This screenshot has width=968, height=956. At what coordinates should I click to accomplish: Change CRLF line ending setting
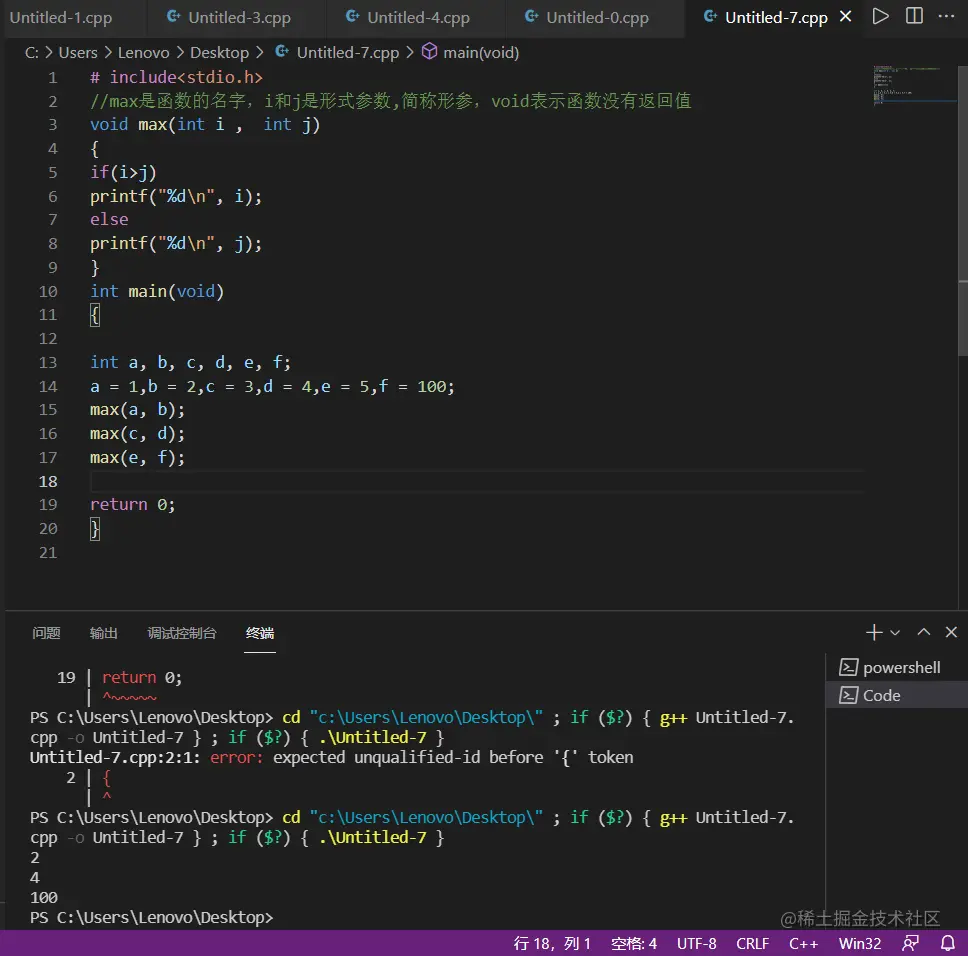click(x=752, y=943)
